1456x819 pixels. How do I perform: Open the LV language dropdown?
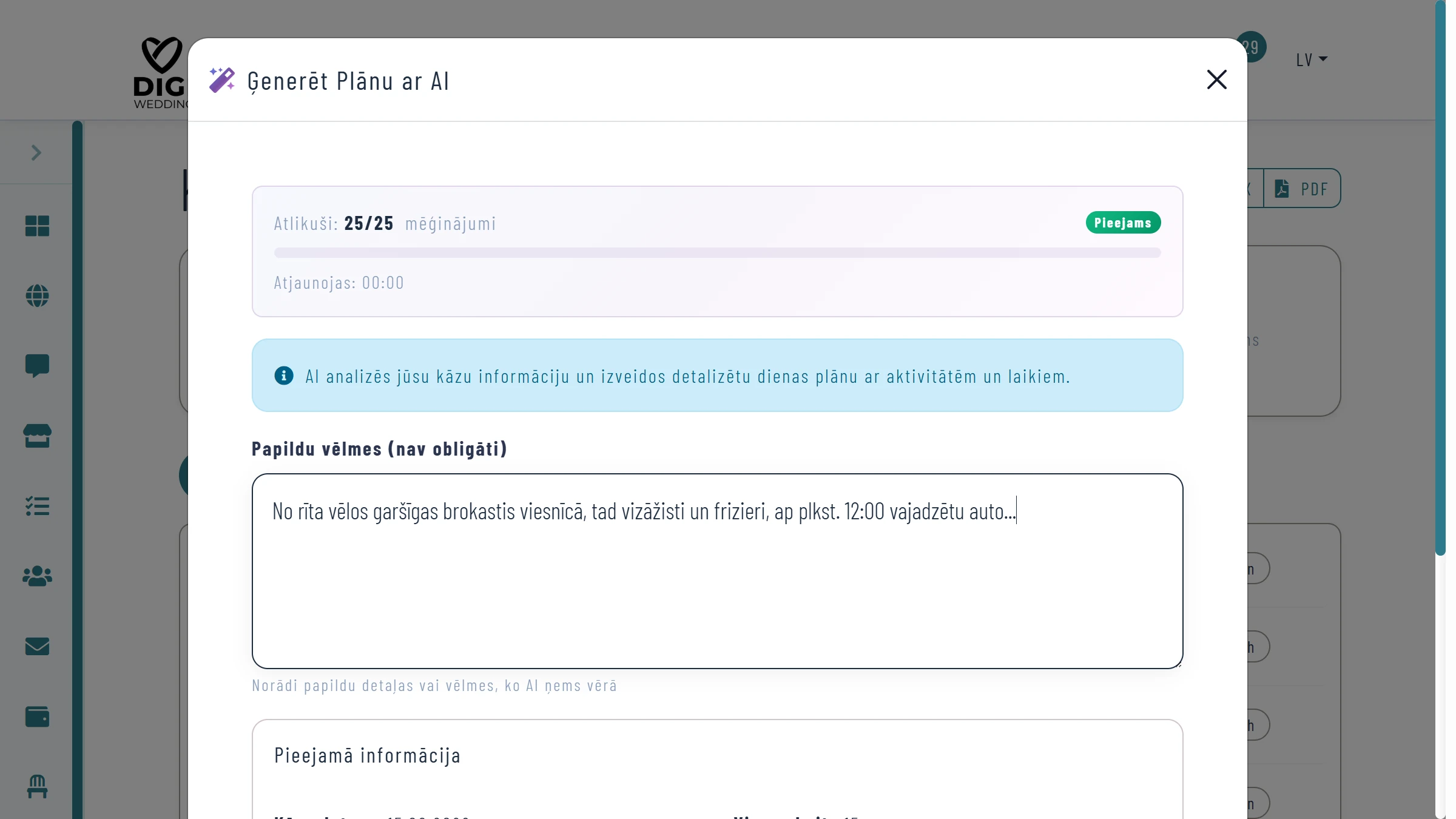click(x=1311, y=59)
